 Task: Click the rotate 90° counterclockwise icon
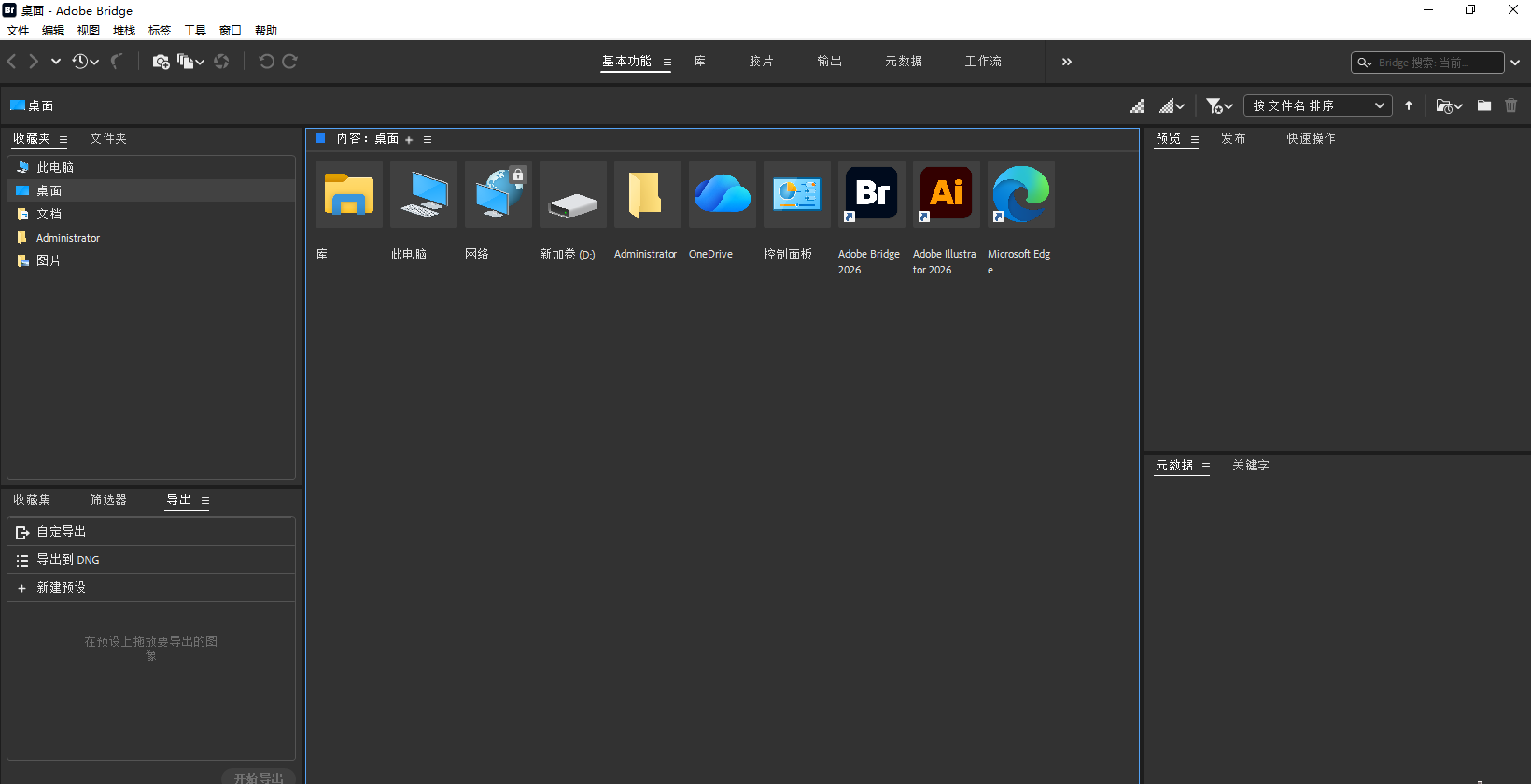click(266, 62)
